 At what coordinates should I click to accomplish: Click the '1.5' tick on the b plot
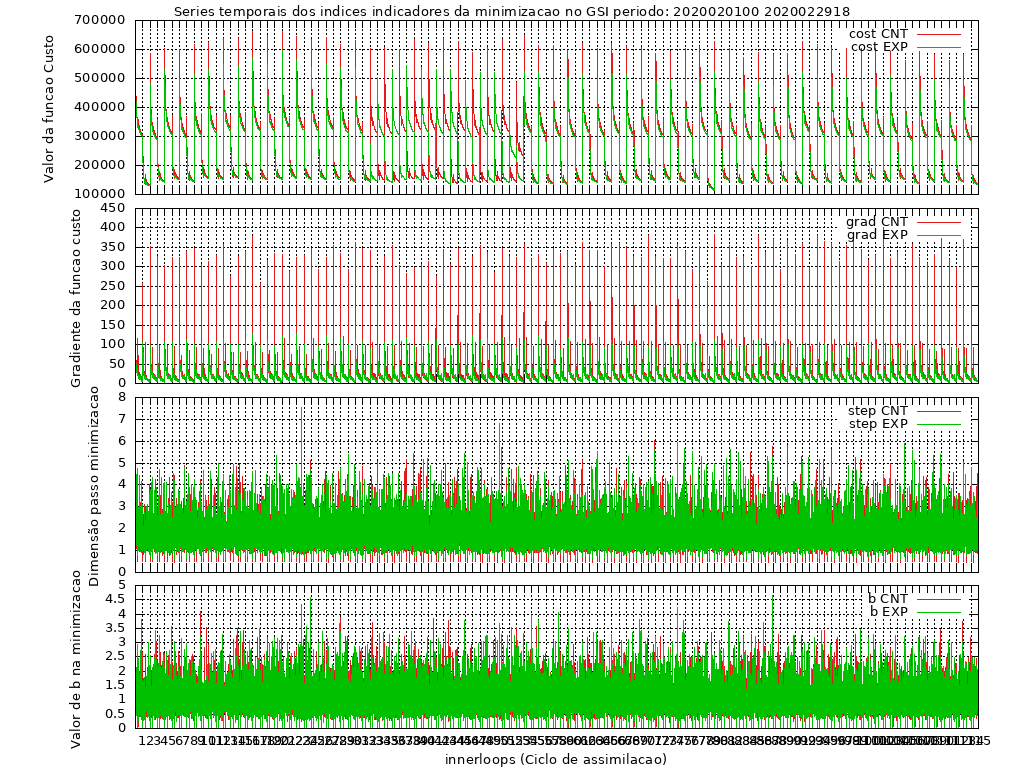[115, 685]
